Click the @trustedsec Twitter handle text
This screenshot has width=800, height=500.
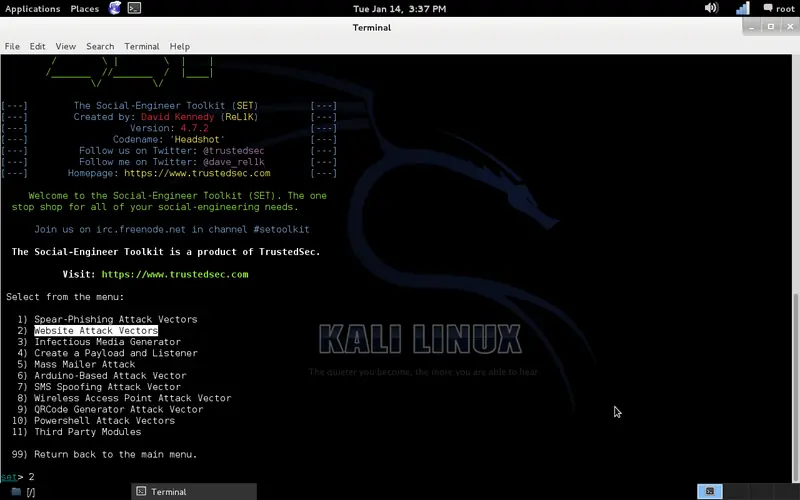point(234,151)
